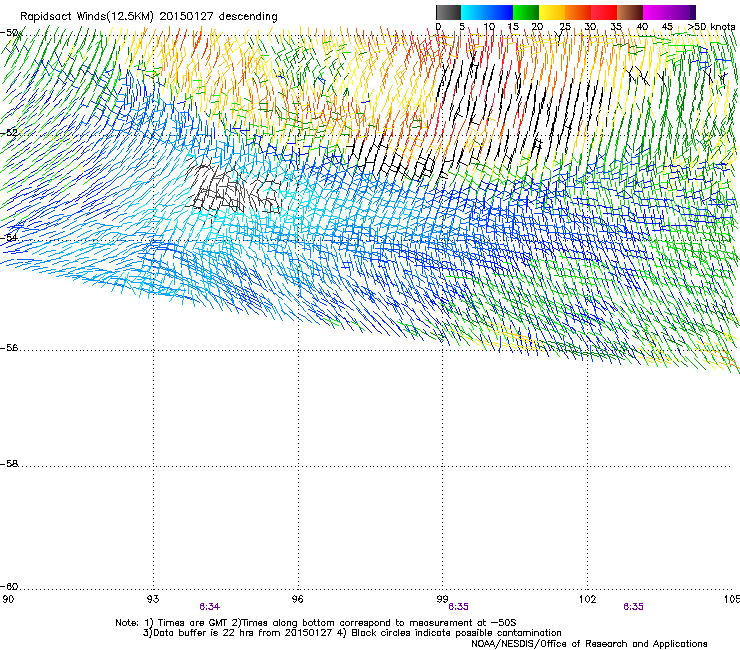The height and width of the screenshot is (650, 740).
Task: Select the green 15-20 knots legend color
Action: pos(526,12)
